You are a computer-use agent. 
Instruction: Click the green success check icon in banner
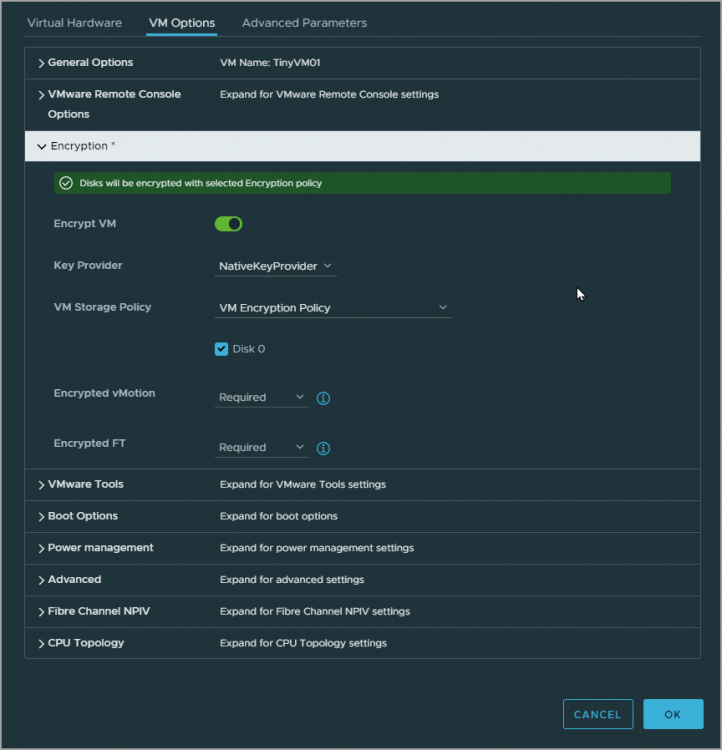coord(66,183)
